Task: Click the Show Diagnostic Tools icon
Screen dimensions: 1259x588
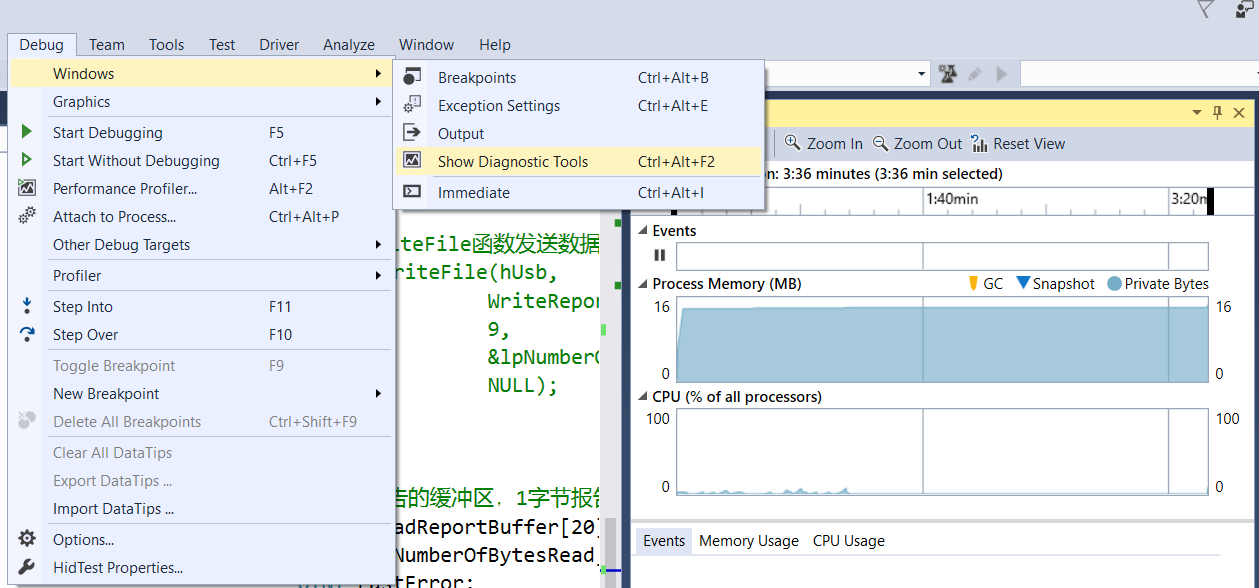Action: coord(412,161)
